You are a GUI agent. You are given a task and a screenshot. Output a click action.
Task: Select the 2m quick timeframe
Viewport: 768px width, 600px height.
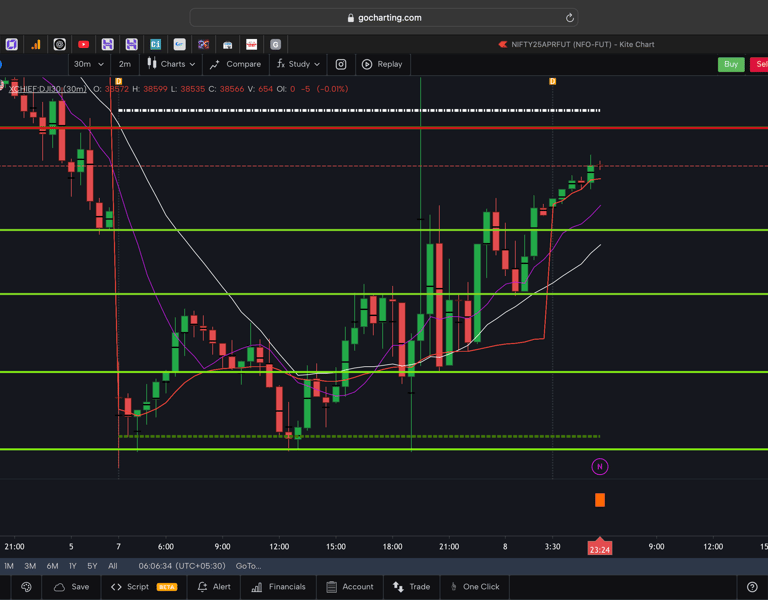coord(125,64)
